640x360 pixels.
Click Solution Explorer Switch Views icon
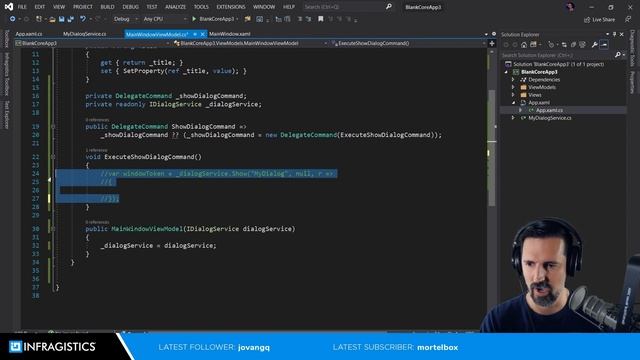click(533, 45)
